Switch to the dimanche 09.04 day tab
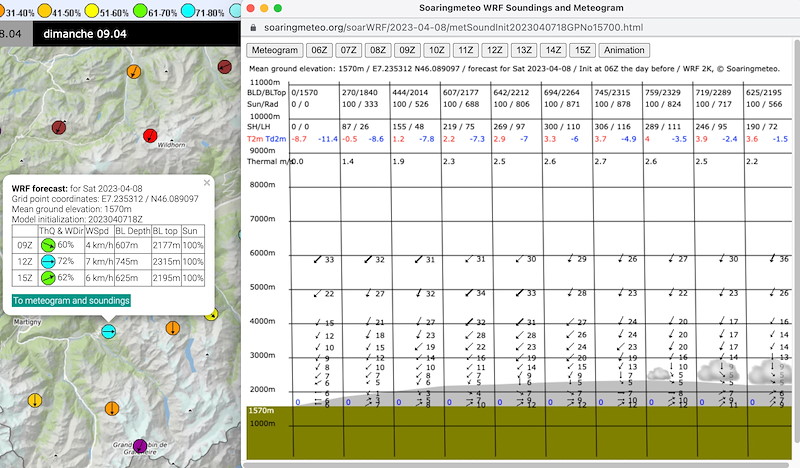 [83, 33]
